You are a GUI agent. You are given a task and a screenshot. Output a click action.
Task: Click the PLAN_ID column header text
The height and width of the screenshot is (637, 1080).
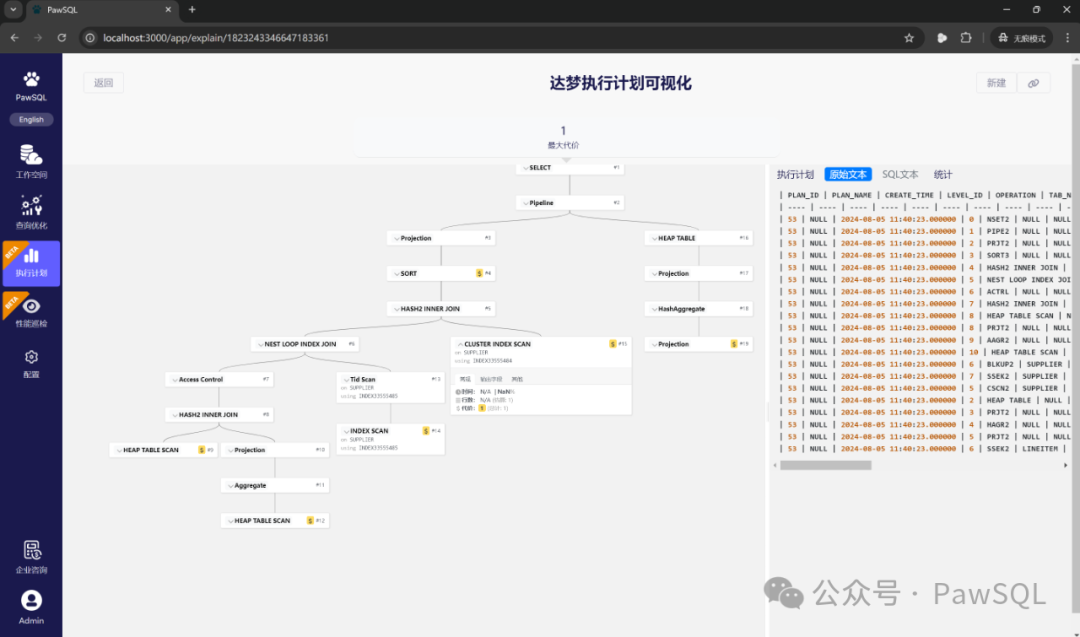coord(803,195)
